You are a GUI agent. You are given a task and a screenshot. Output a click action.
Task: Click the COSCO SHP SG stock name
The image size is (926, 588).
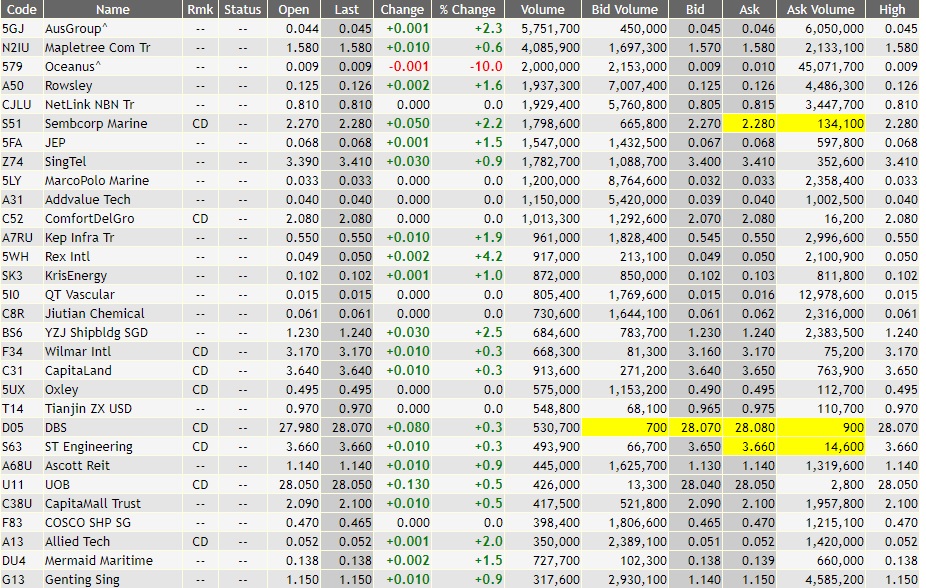click(88, 522)
